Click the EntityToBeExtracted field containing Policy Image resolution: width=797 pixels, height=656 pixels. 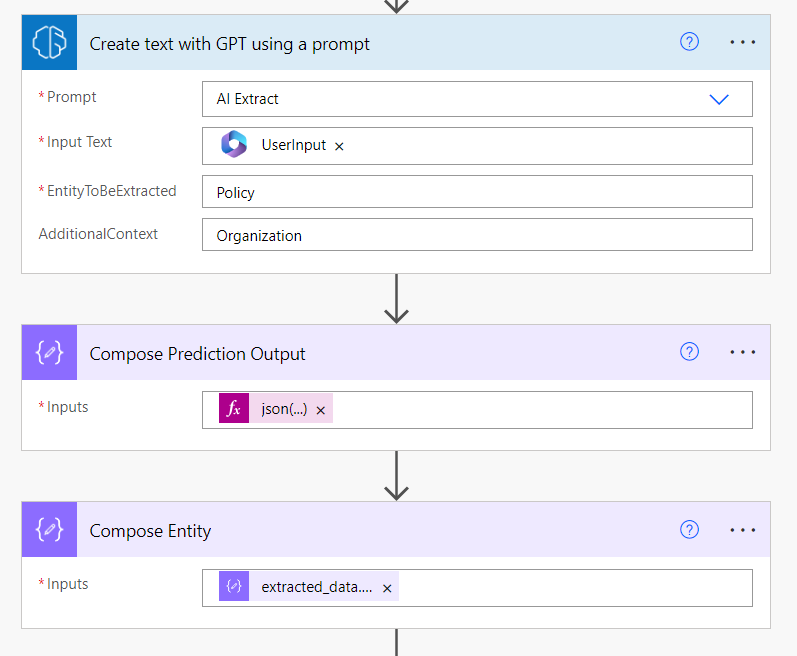[476, 192]
